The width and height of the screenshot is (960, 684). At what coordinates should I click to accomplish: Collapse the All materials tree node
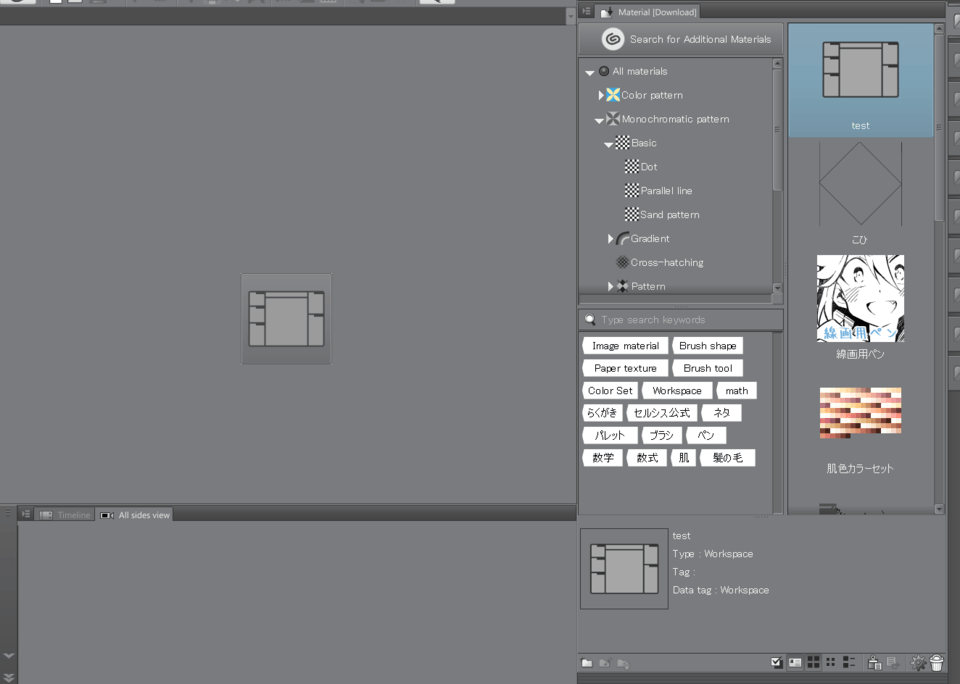(x=590, y=72)
